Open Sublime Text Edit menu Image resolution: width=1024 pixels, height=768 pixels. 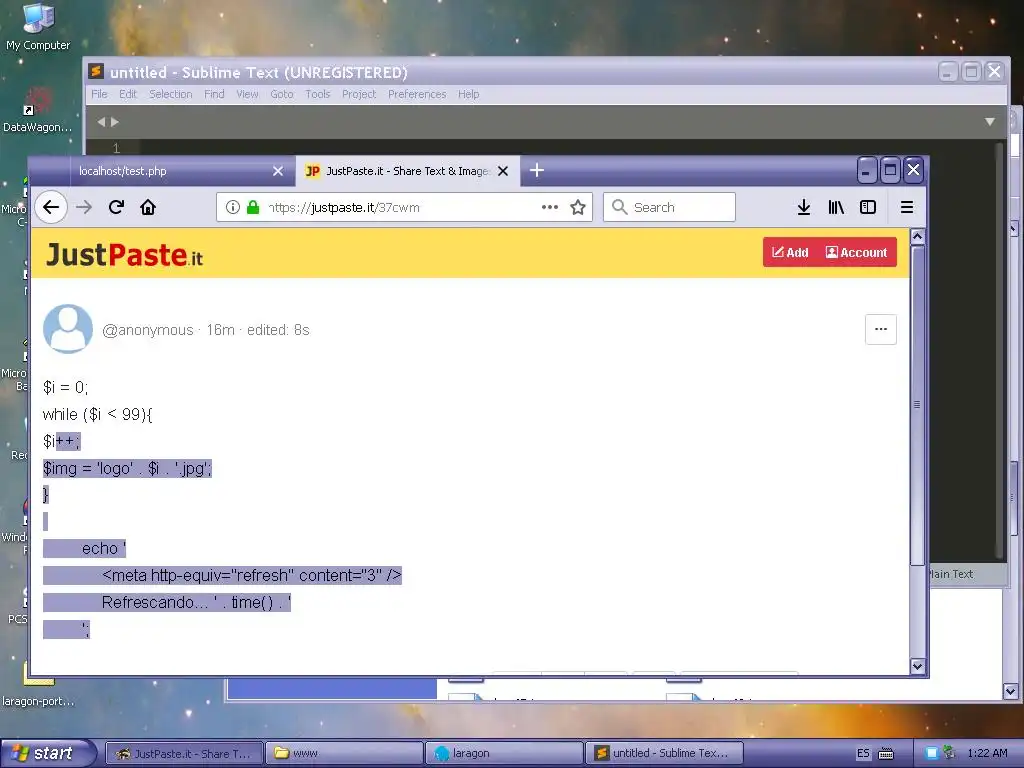128,94
